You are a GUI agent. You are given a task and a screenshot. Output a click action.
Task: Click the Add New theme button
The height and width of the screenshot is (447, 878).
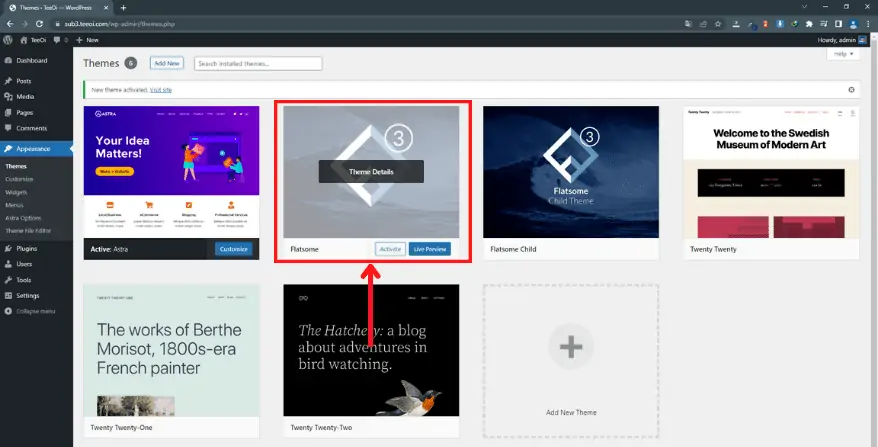[x=167, y=63]
